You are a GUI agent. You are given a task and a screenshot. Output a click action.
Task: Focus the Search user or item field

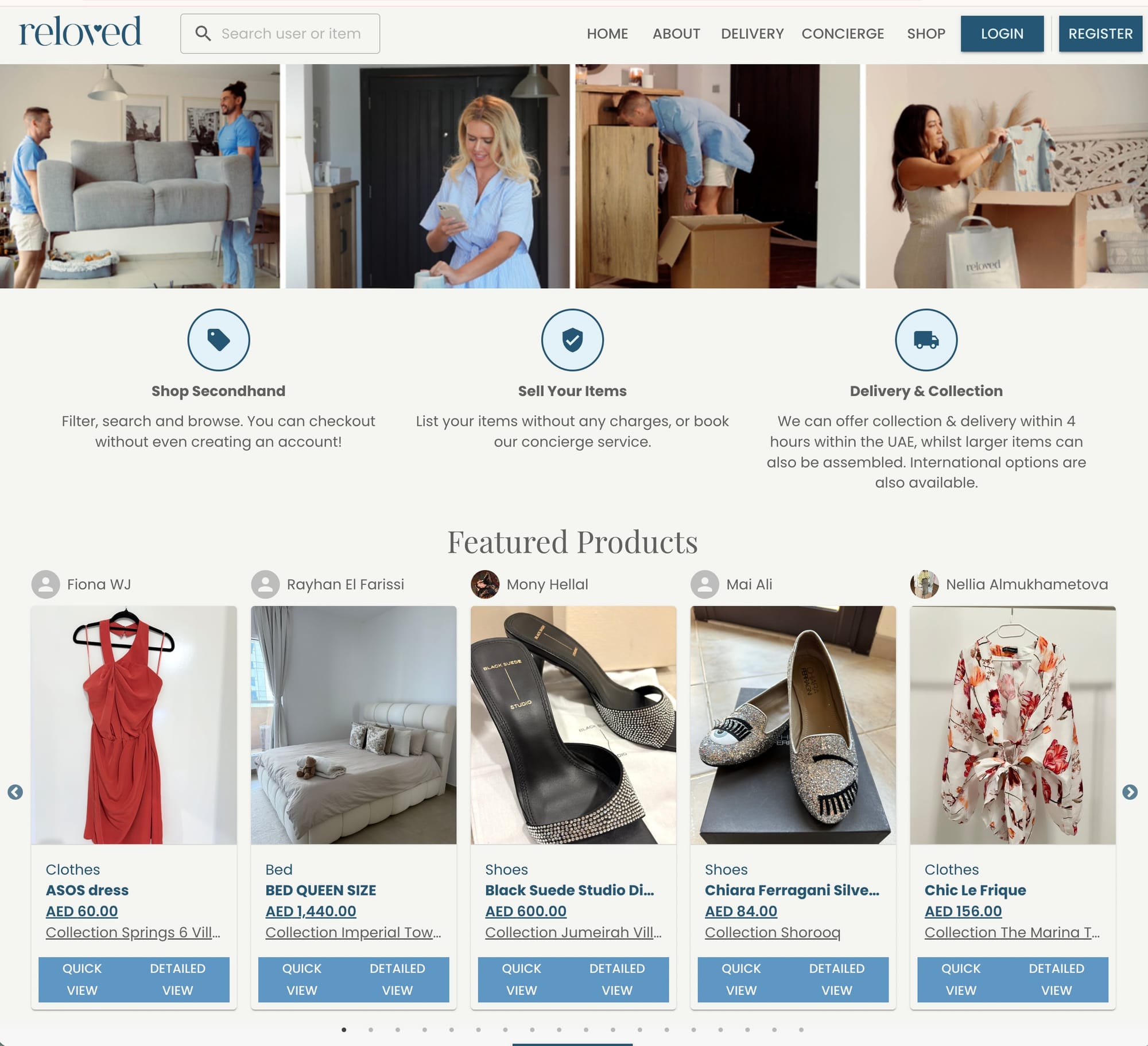pyautogui.click(x=280, y=34)
